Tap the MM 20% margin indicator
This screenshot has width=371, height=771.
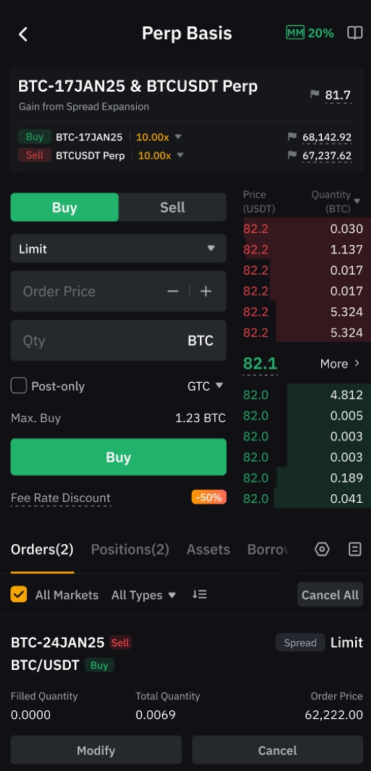click(310, 33)
